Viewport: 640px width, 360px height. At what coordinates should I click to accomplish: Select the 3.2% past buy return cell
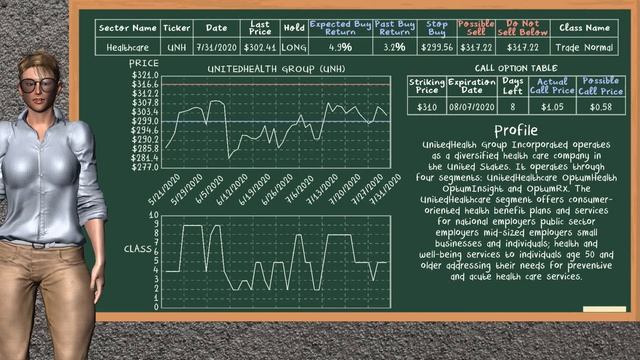395,47
